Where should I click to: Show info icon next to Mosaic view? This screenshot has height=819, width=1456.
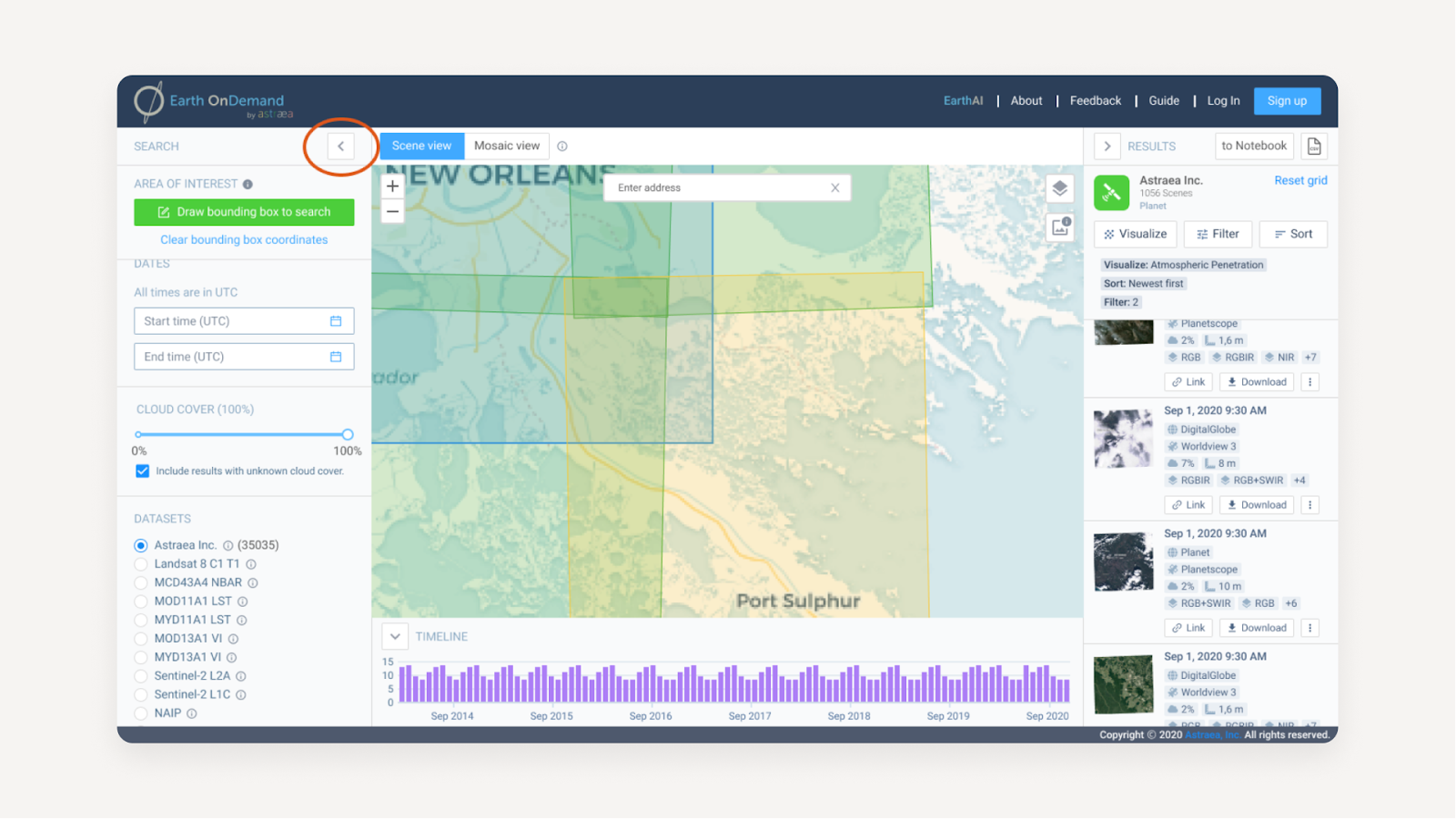coord(562,147)
